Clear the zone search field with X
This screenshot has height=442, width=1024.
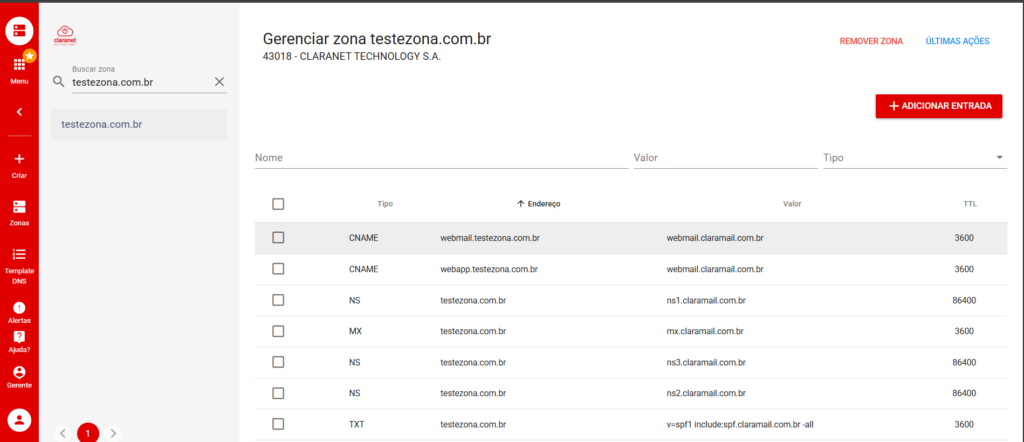click(x=220, y=81)
